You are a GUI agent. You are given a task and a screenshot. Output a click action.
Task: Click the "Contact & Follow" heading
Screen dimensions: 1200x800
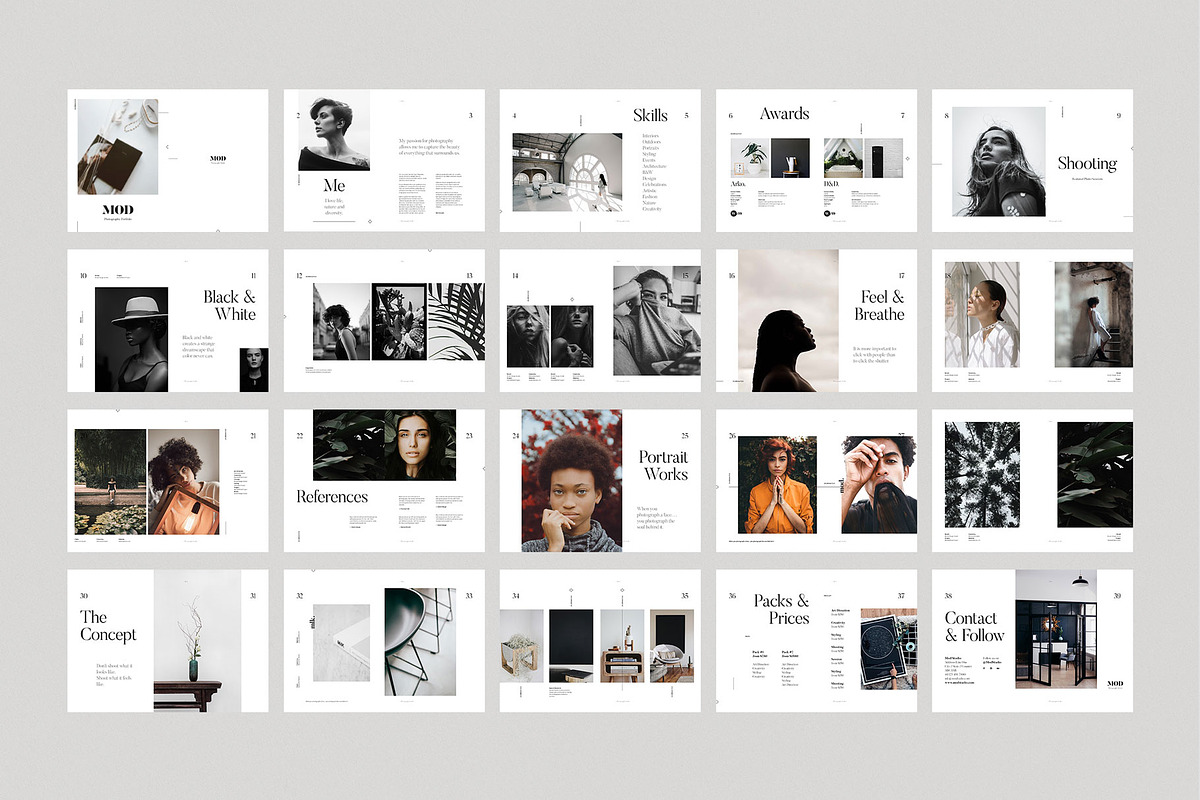974,627
